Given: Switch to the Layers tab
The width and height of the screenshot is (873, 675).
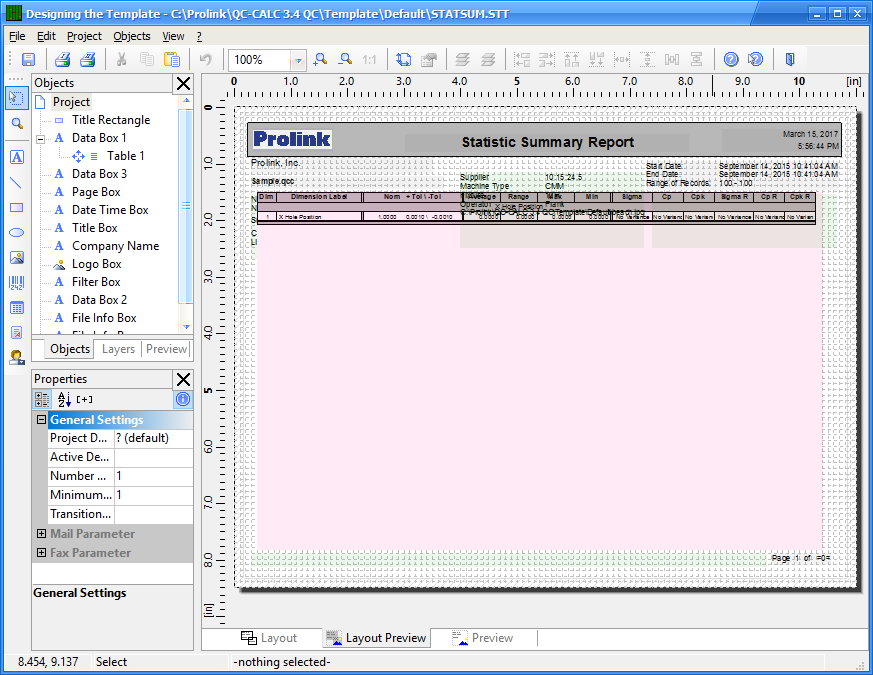Looking at the screenshot, I should [x=119, y=349].
